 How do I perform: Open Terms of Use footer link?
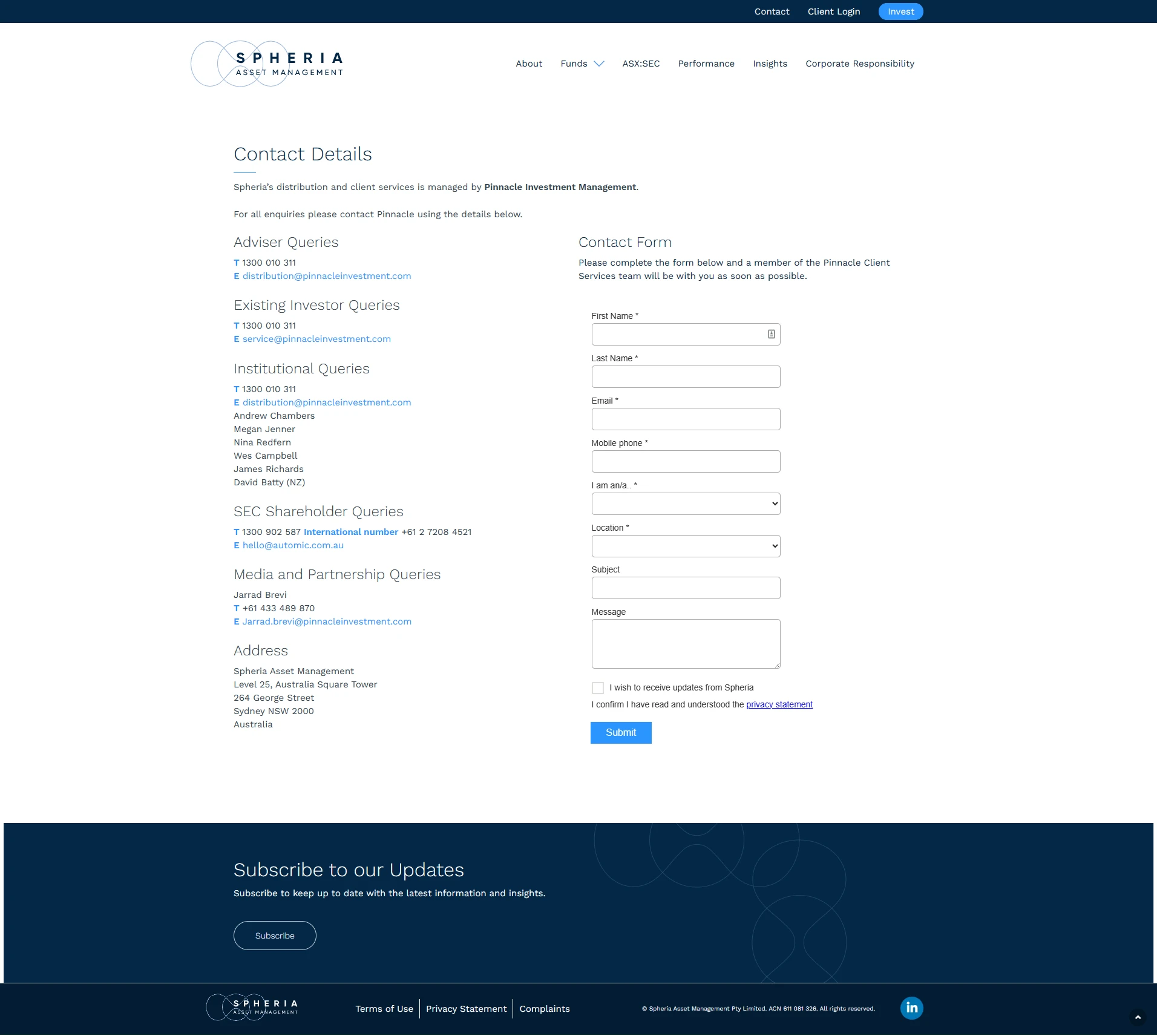pyautogui.click(x=384, y=1009)
